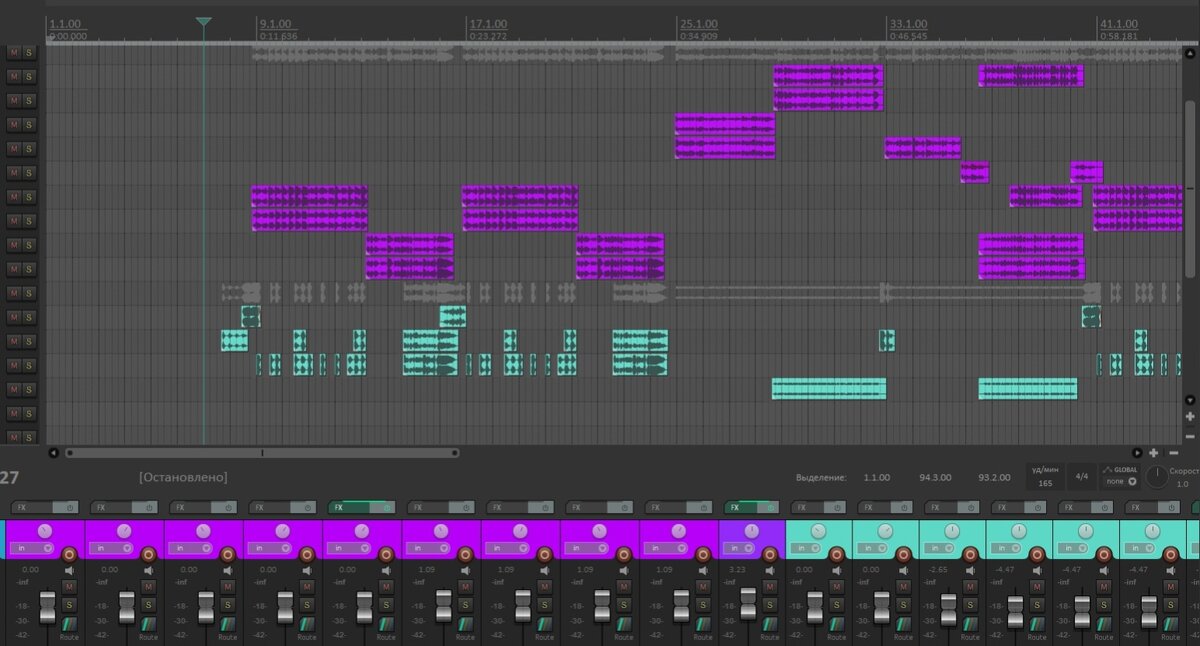The width and height of the screenshot is (1200, 646).
Task: Click the arrange view horizontal scrollbar thumb
Action: [x=262, y=453]
